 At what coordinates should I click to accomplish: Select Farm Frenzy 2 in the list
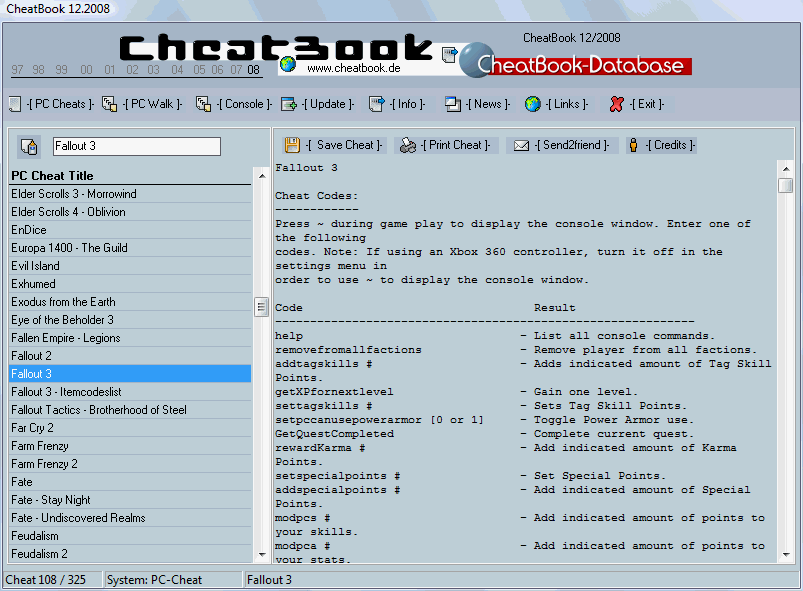coord(131,464)
